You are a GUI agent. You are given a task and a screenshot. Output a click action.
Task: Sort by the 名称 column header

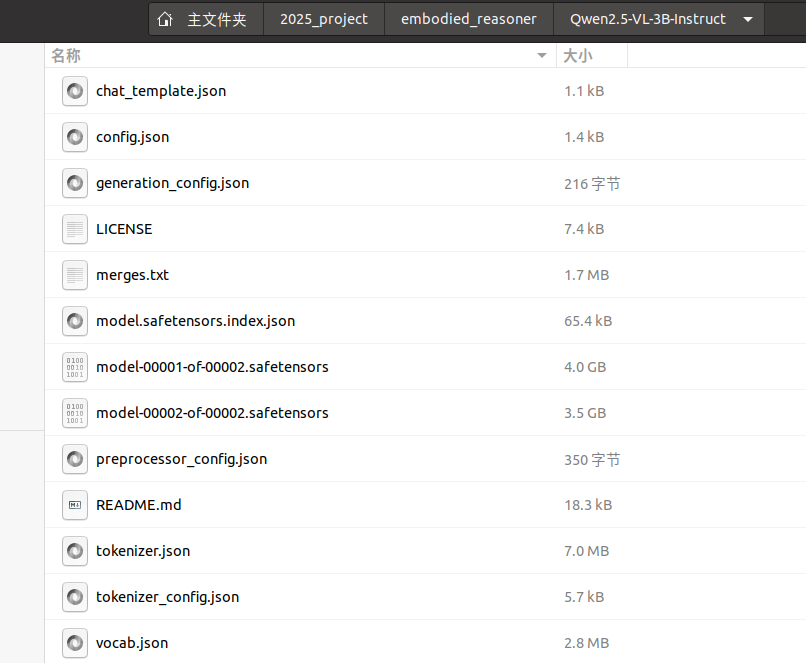tap(301, 56)
